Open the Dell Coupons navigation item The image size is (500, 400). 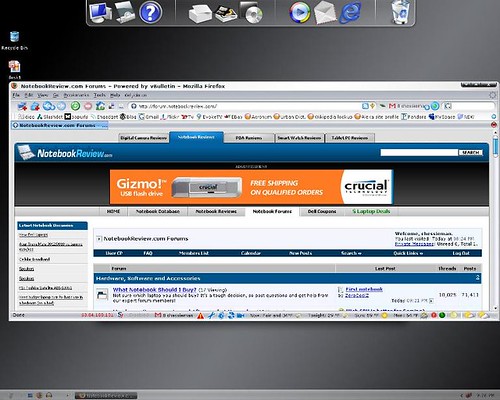(322, 211)
